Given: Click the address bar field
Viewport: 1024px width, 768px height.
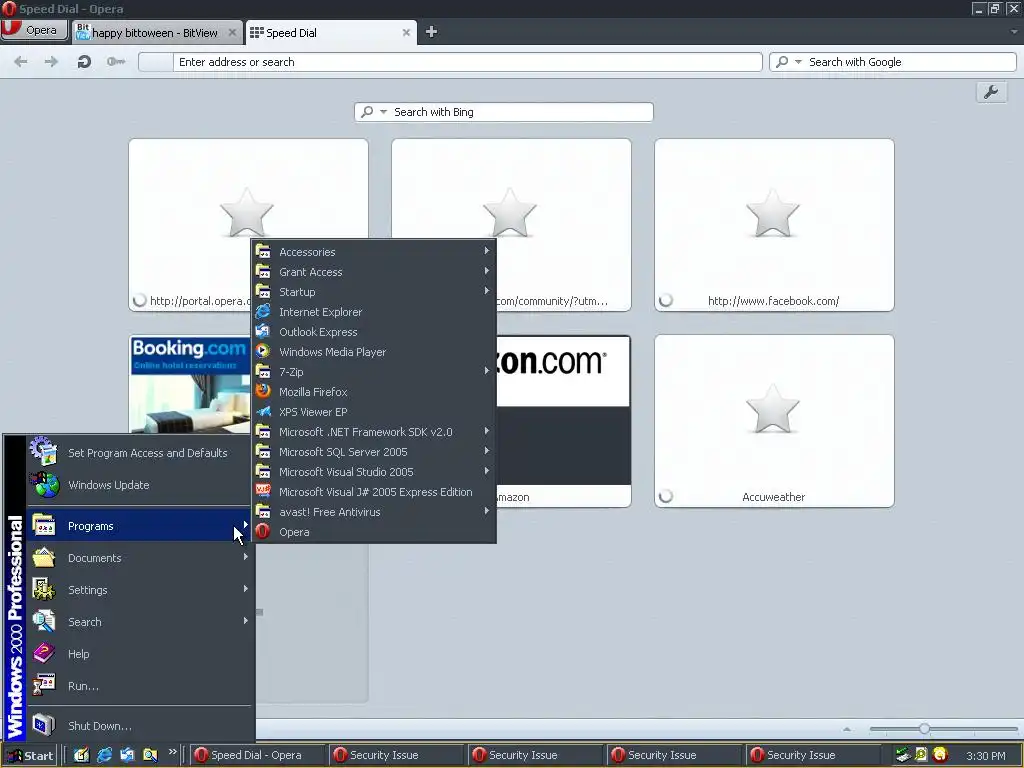Looking at the screenshot, I should 450,62.
